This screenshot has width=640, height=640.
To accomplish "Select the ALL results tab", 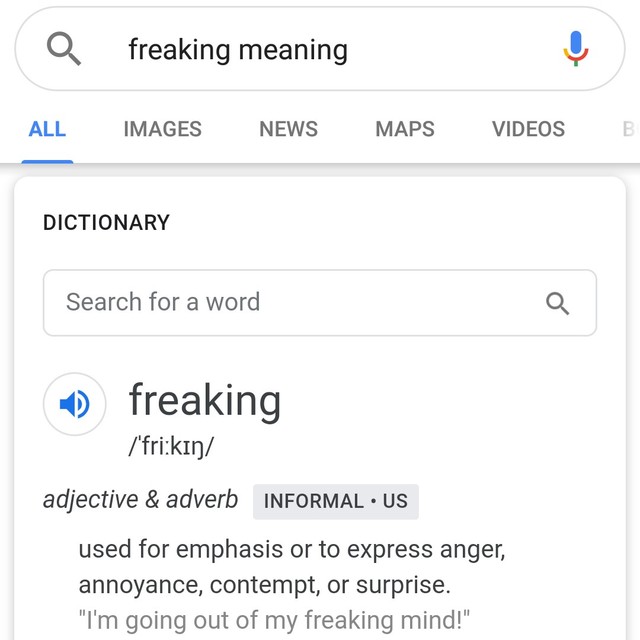I will click(x=47, y=129).
